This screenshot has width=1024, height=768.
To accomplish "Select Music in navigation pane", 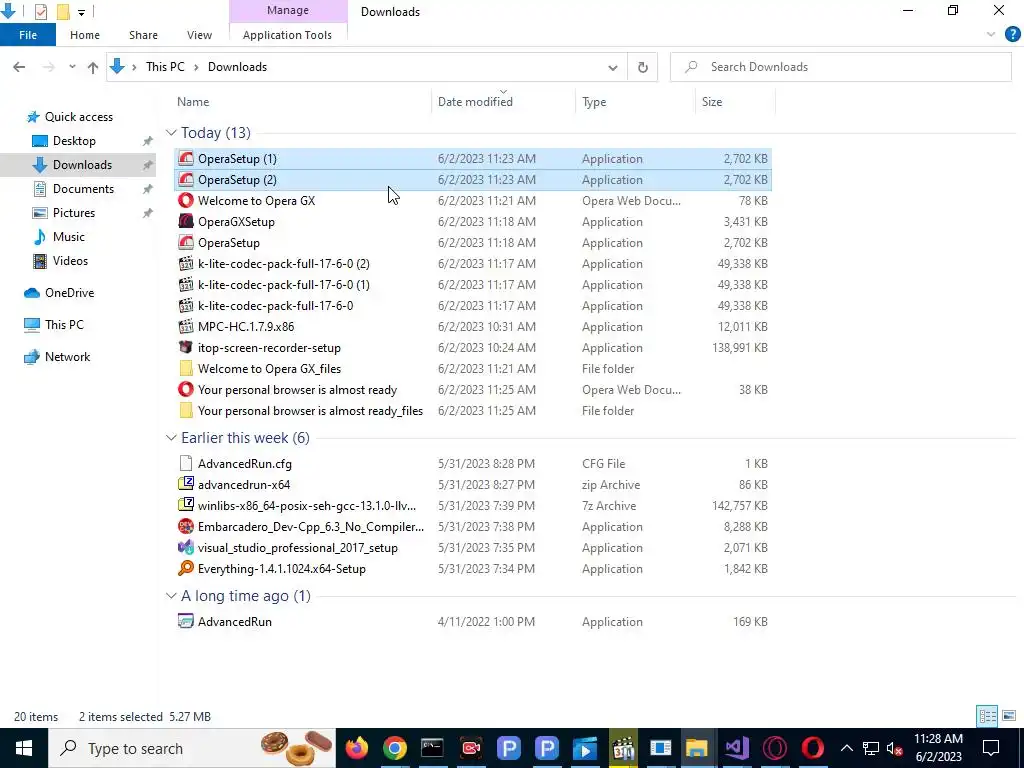I will 69,236.
